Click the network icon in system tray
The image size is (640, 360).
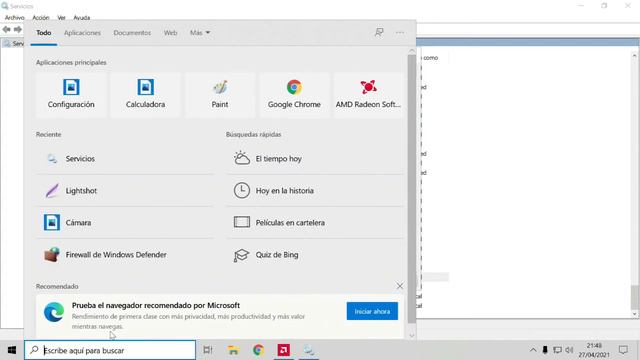(557, 350)
